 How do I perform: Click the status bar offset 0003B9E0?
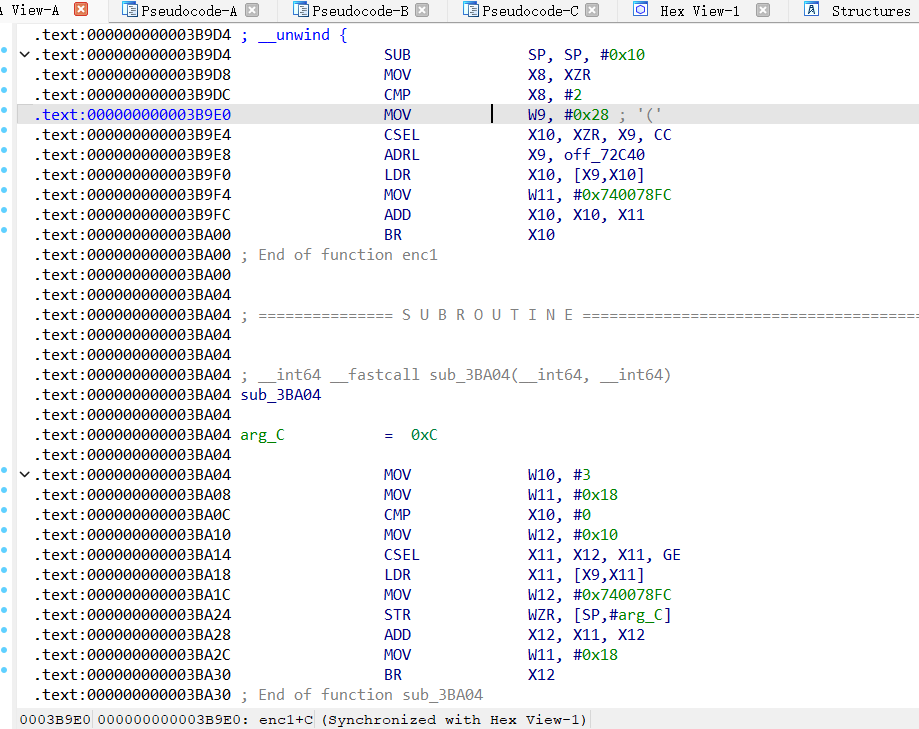(55, 720)
